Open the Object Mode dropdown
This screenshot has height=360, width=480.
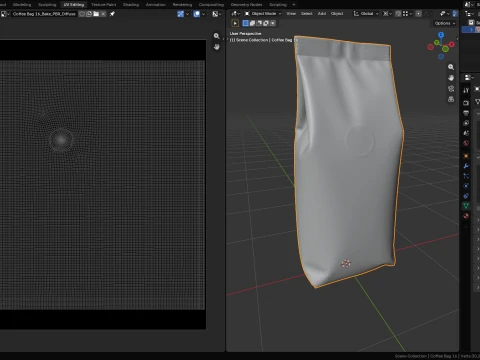(x=263, y=14)
